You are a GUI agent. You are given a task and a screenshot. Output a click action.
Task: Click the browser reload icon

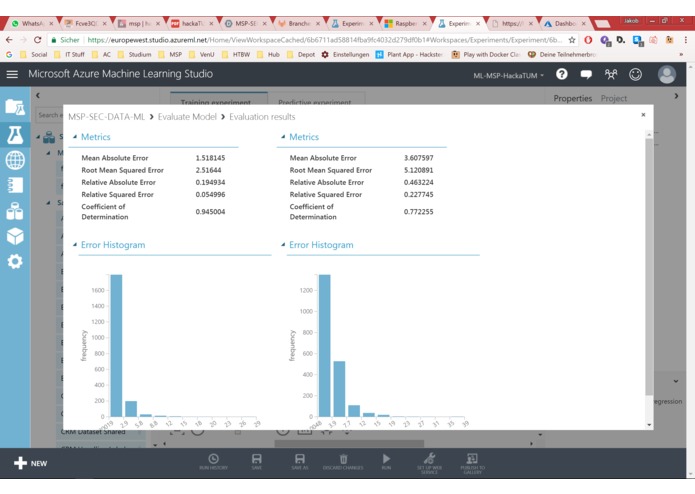coord(37,40)
